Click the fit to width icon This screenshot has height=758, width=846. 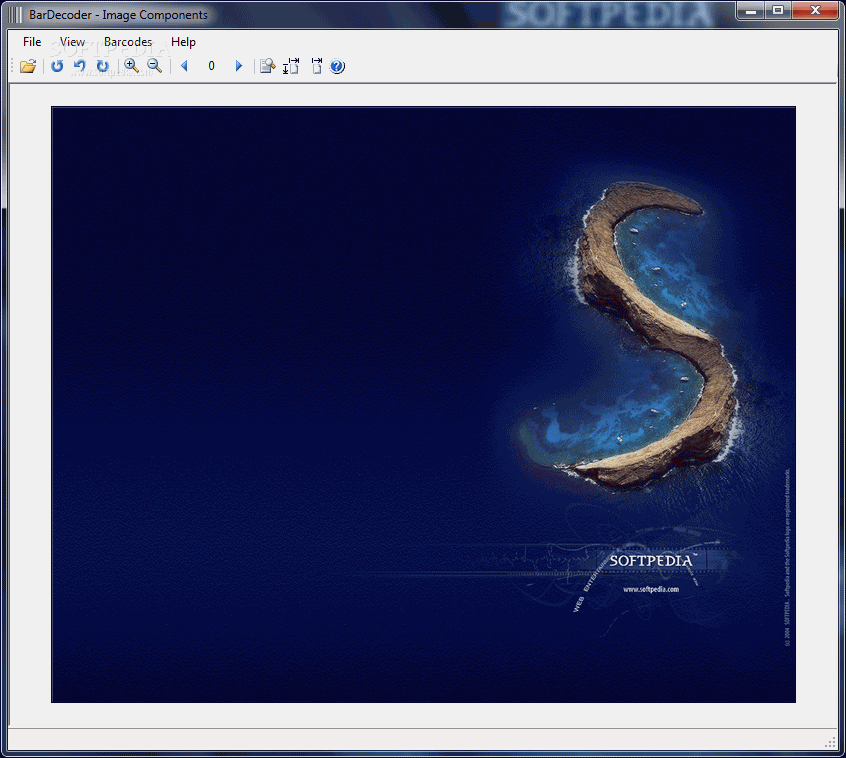point(317,66)
